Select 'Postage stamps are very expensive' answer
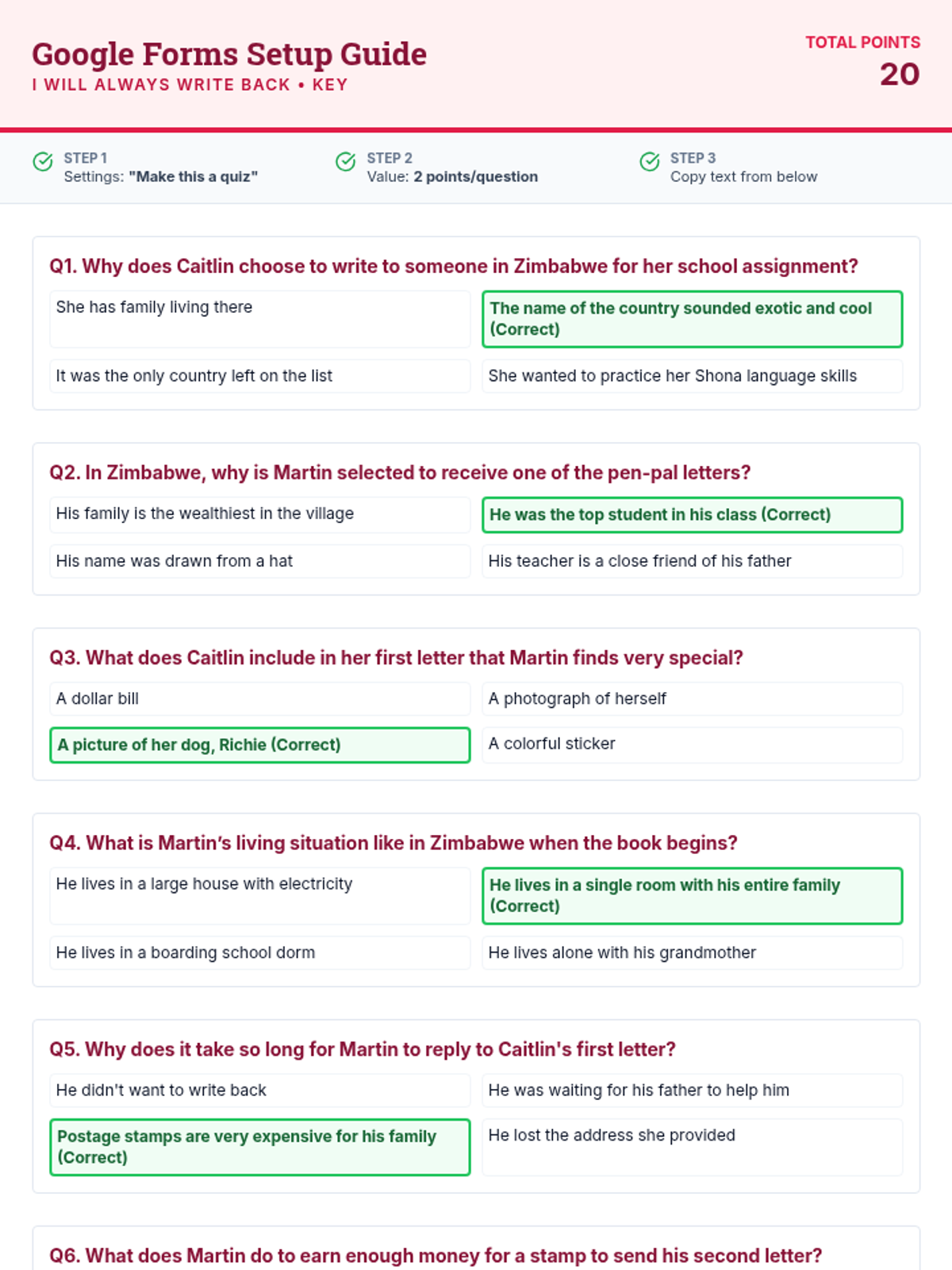 [260, 1147]
